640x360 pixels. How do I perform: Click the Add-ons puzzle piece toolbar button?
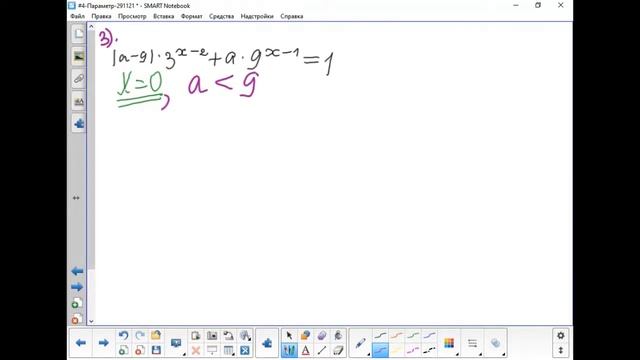(x=267, y=343)
